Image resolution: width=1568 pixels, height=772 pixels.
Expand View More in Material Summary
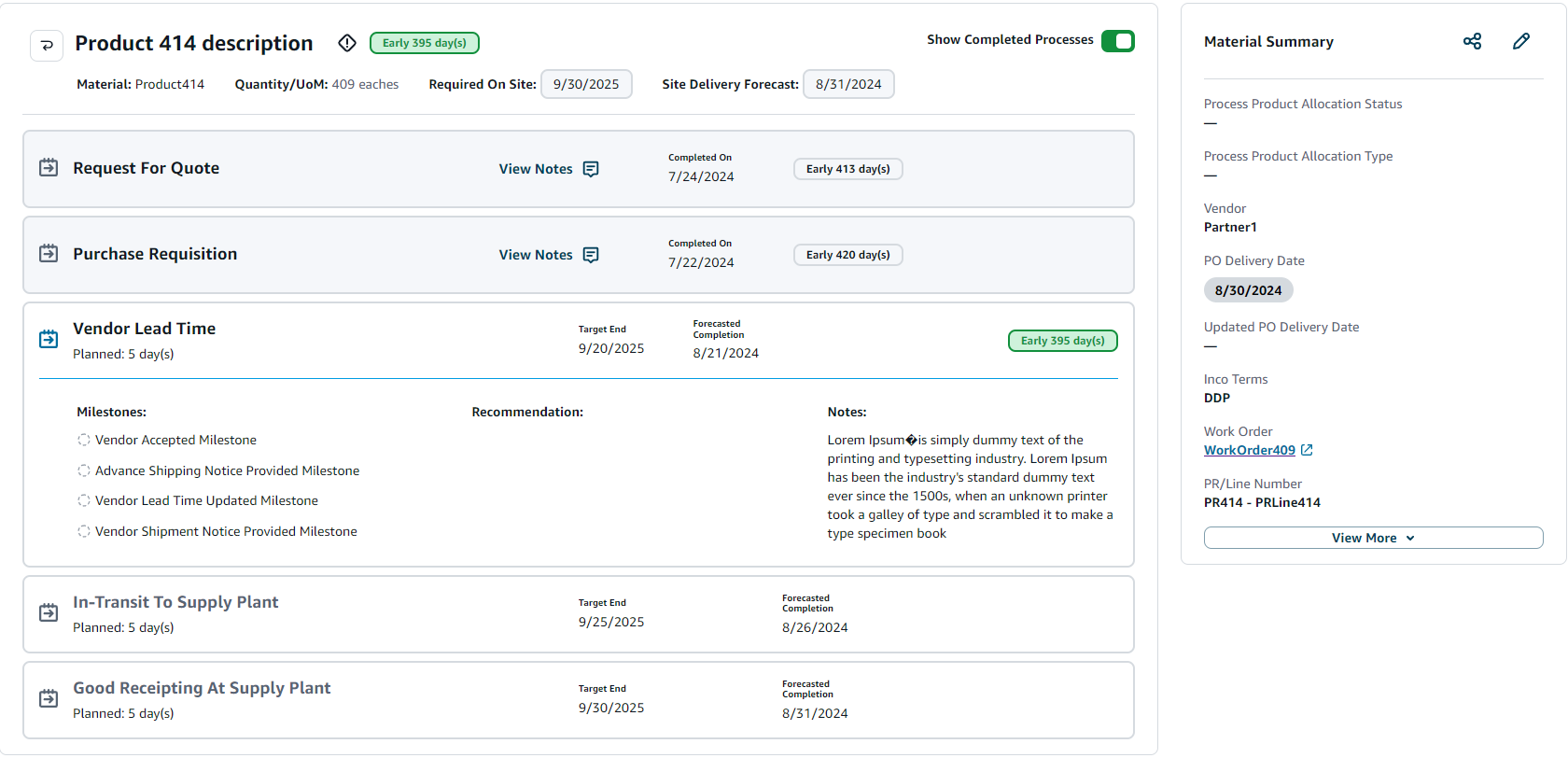(1372, 538)
